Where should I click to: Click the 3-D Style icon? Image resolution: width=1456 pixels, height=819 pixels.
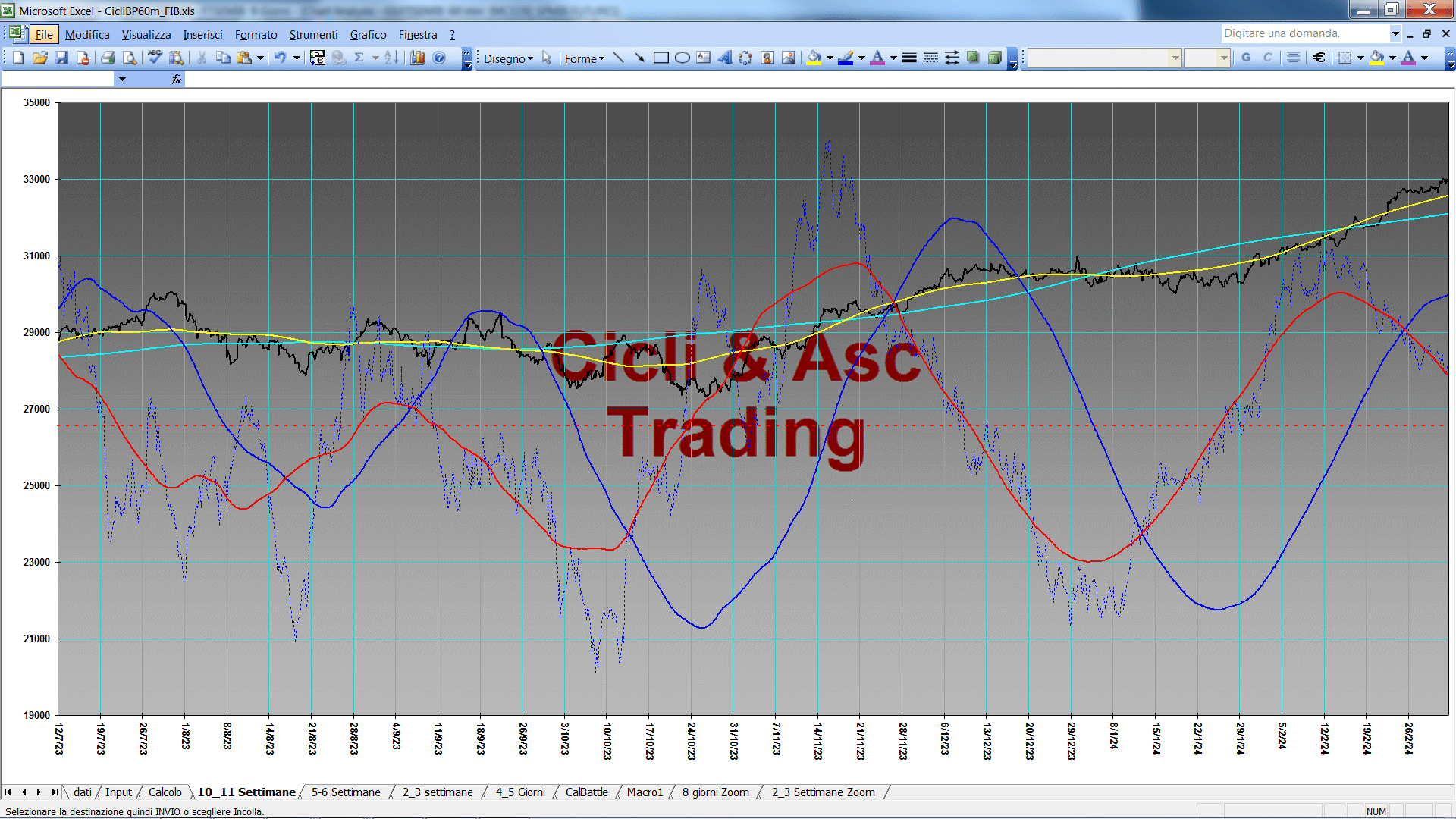(x=994, y=58)
